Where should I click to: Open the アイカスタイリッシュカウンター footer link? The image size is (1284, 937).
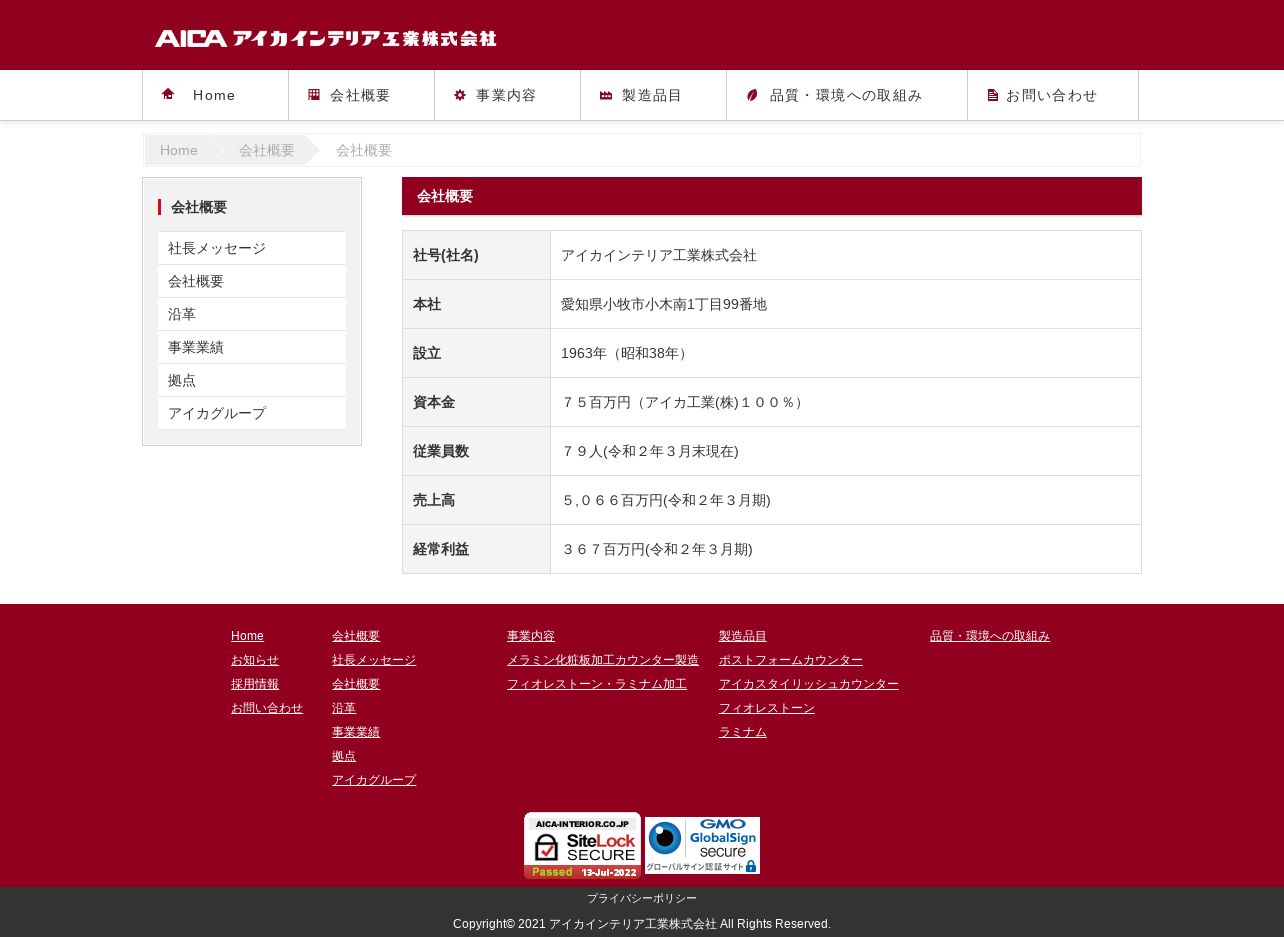tap(809, 684)
